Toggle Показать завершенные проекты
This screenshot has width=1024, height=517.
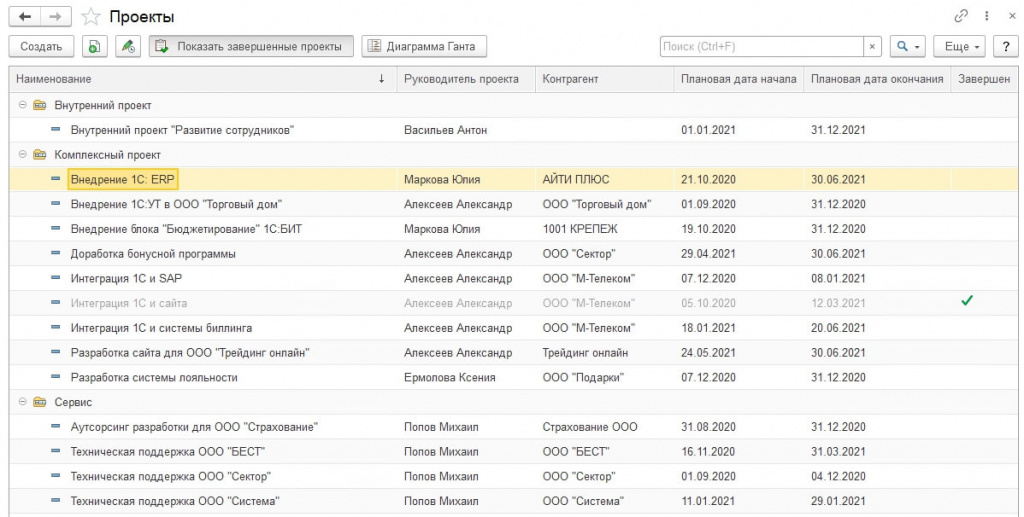251,46
